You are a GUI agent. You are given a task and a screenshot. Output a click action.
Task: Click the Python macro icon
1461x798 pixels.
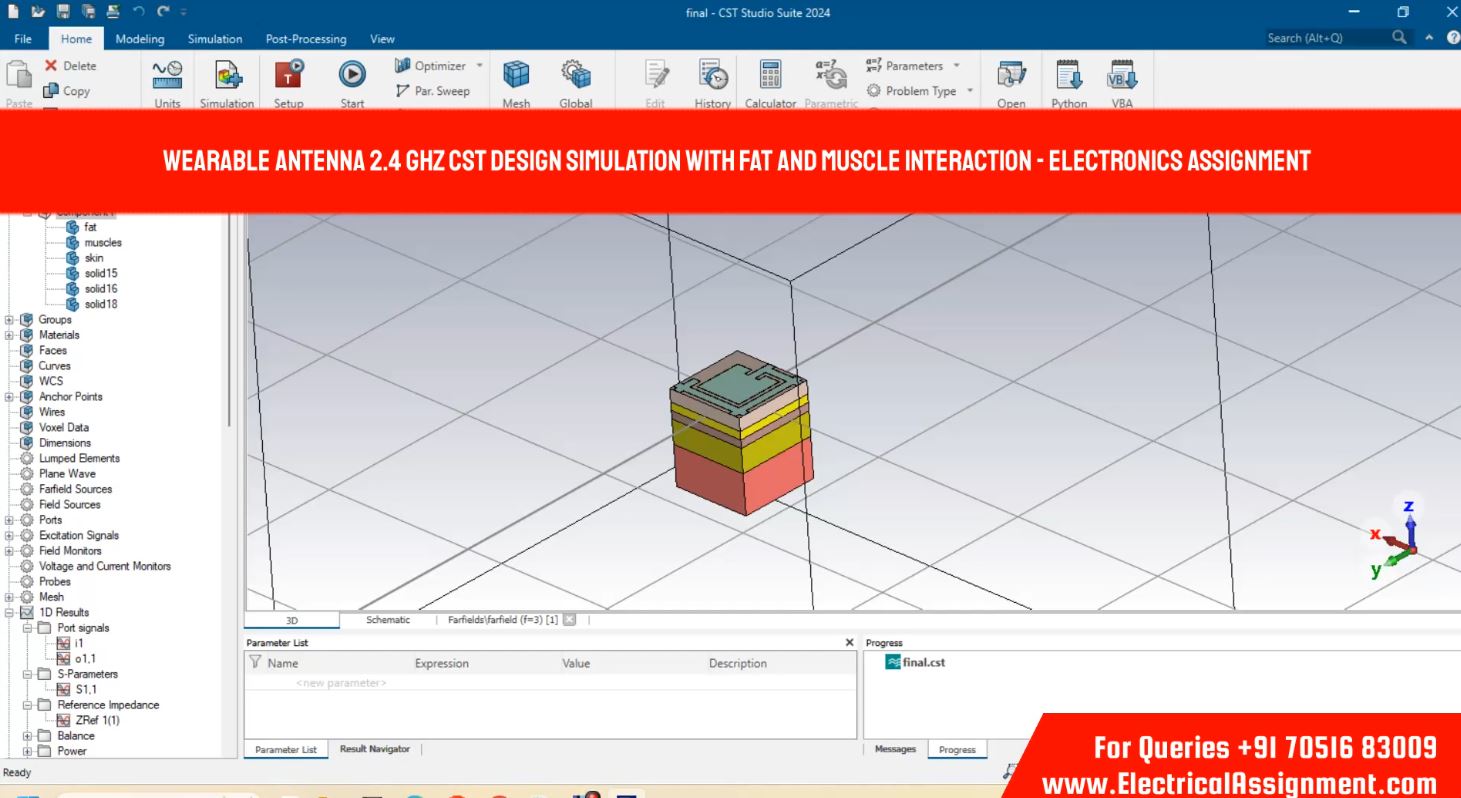pos(1069,75)
